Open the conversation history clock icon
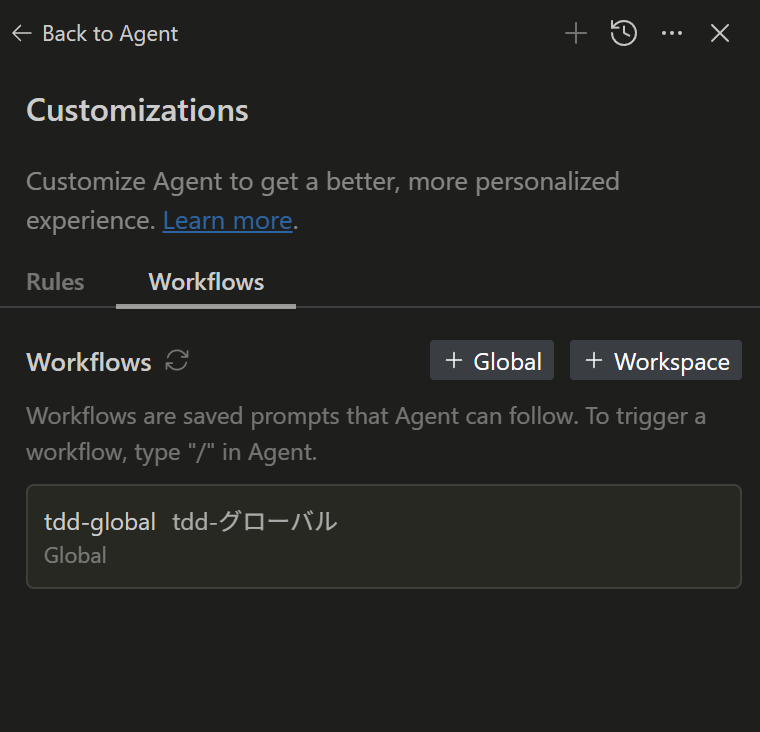The image size is (760, 732). tap(624, 34)
